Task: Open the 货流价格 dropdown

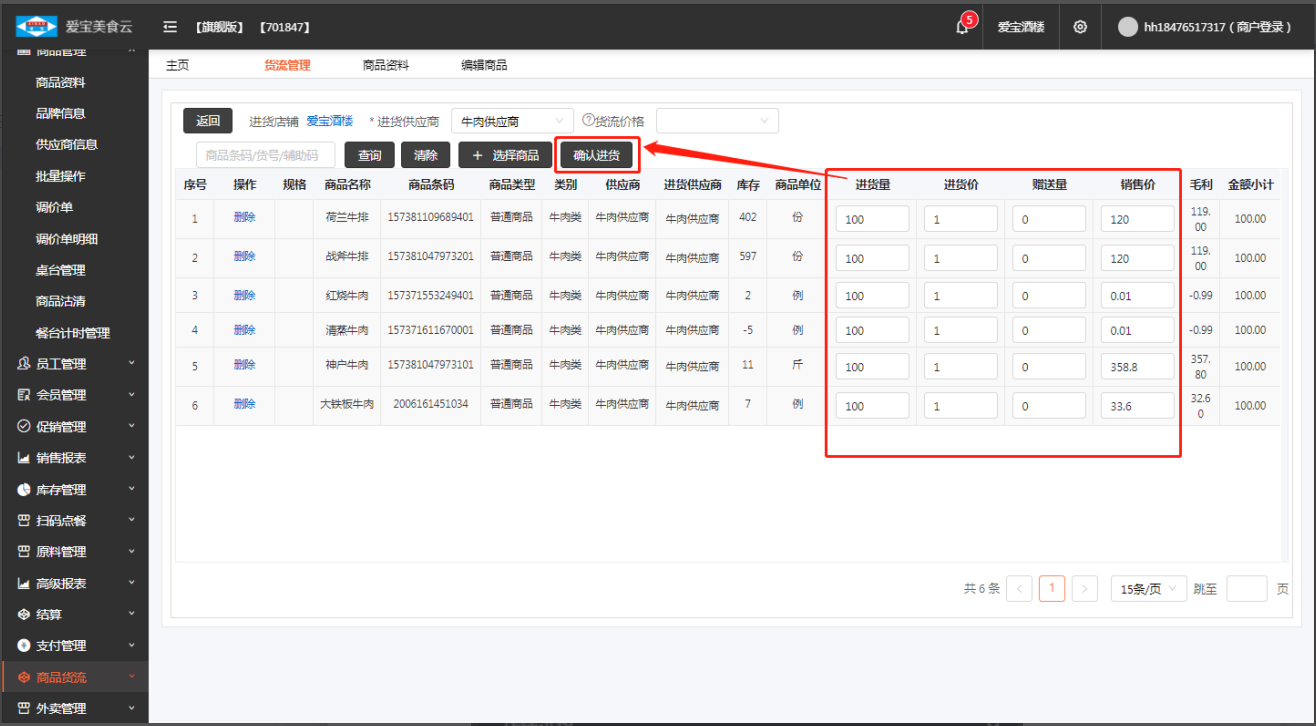Action: (x=716, y=121)
